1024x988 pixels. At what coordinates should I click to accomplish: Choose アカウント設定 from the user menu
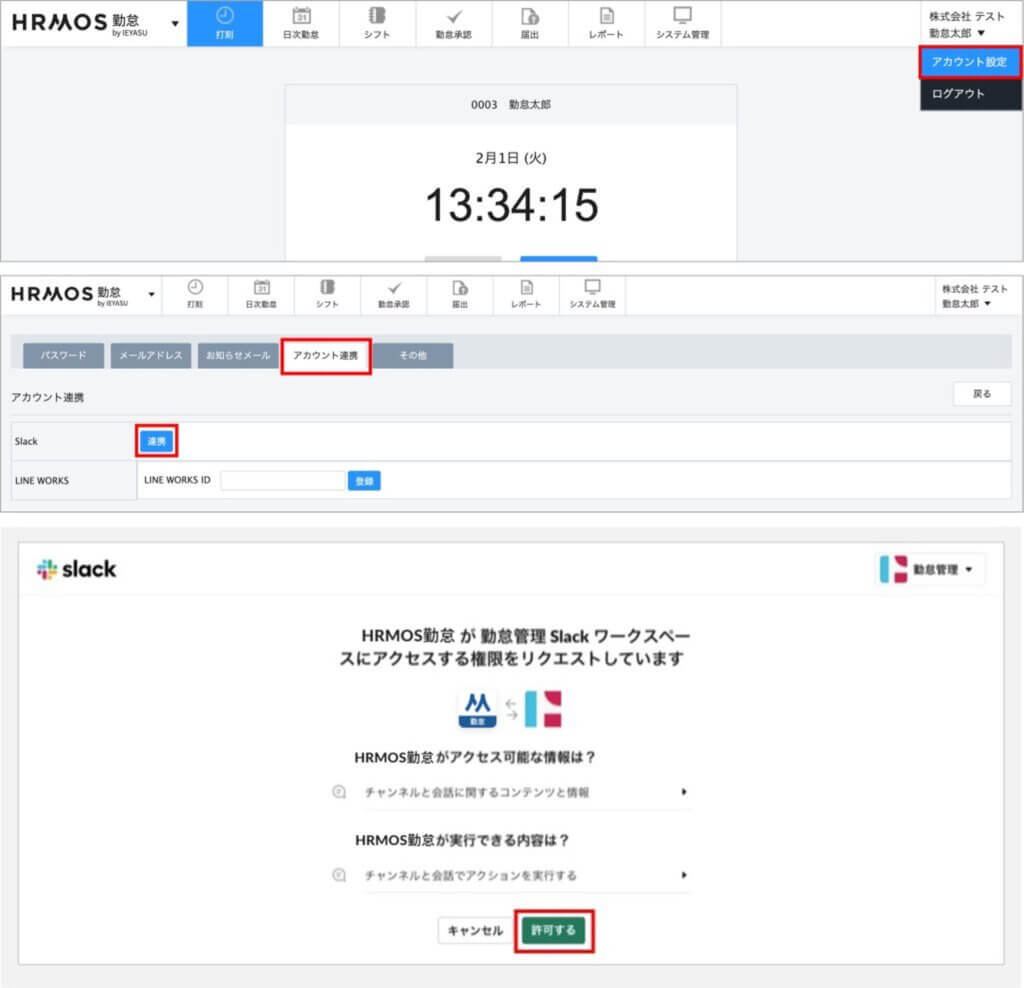969,62
